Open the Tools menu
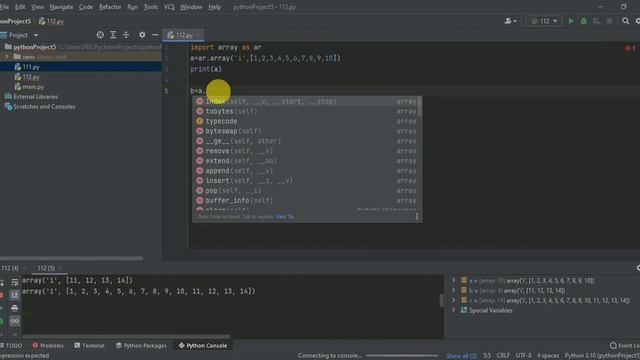640x360 pixels. coord(151,7)
